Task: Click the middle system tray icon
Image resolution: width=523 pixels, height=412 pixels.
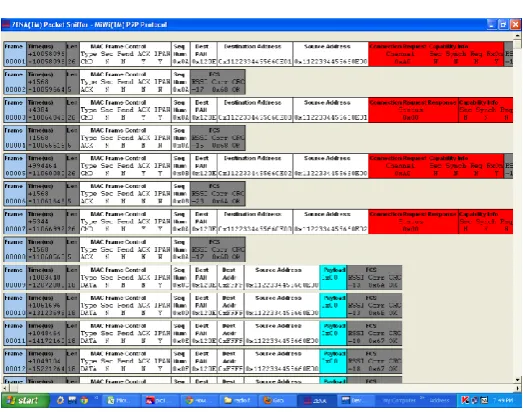Action: tap(475, 400)
